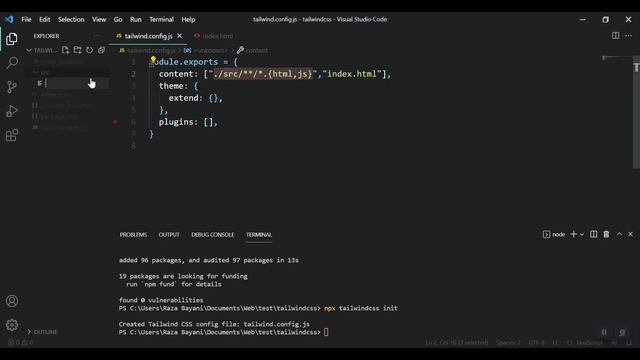Open the Extensions view
The image size is (640, 360).
(12, 135)
